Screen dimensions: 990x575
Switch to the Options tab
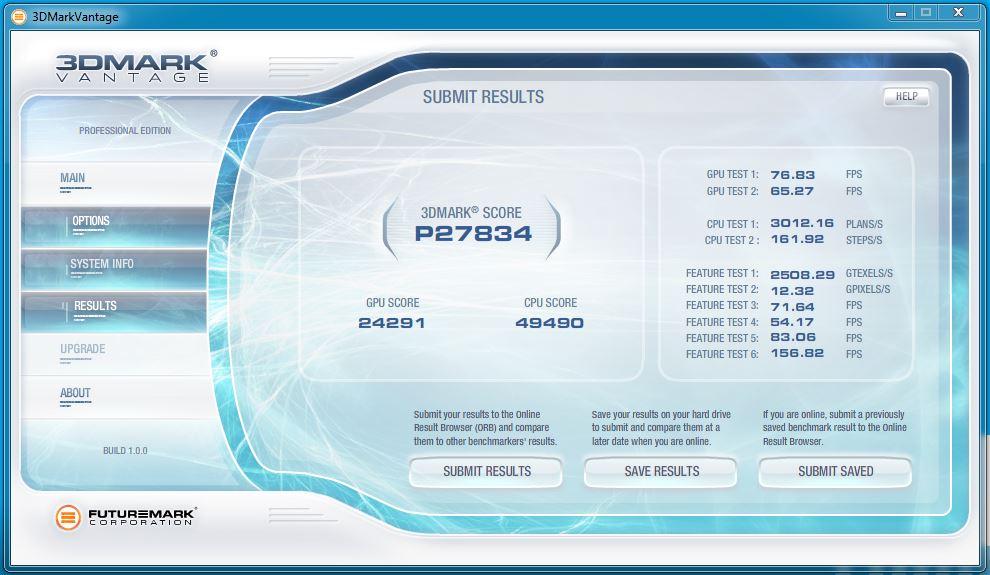tap(114, 226)
